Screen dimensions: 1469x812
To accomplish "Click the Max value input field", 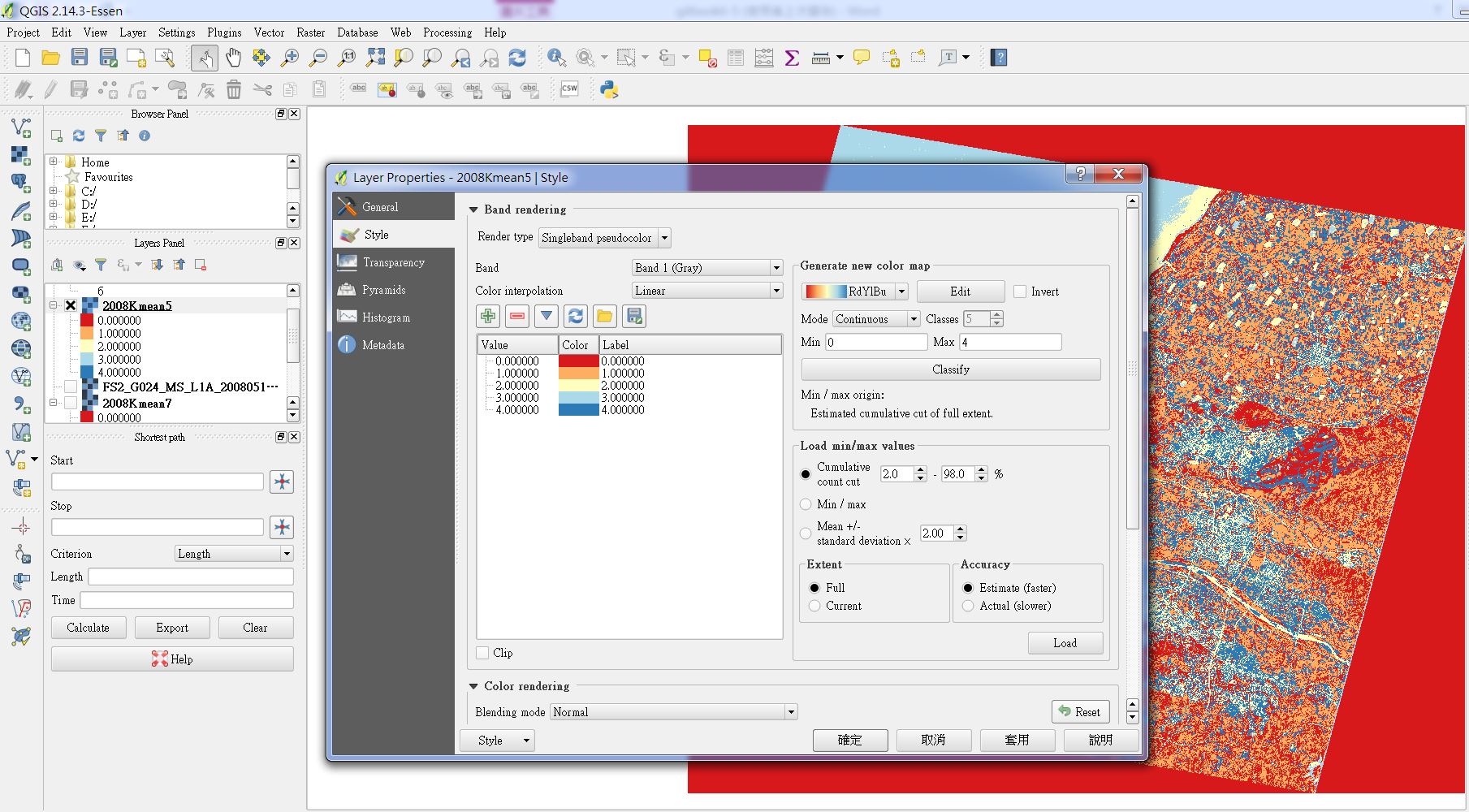I will click(x=1010, y=342).
